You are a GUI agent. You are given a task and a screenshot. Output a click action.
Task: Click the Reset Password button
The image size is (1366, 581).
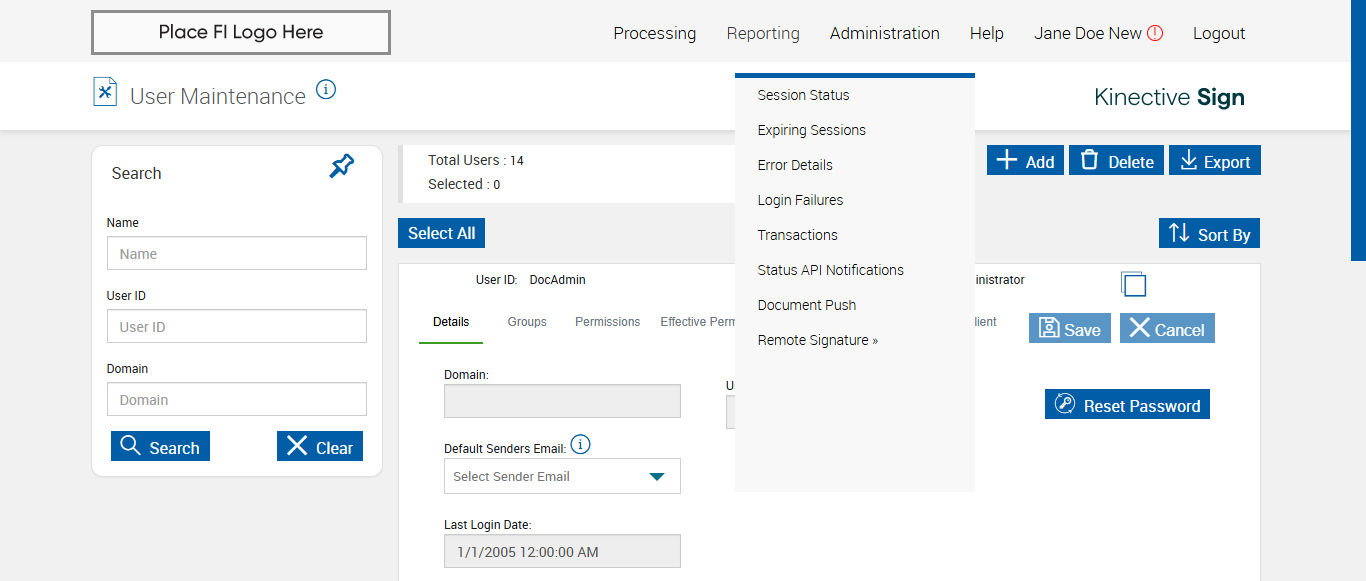(1127, 405)
